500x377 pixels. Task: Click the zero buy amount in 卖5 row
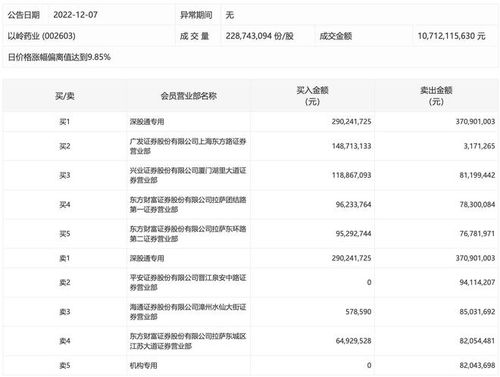pyautogui.click(x=369, y=366)
